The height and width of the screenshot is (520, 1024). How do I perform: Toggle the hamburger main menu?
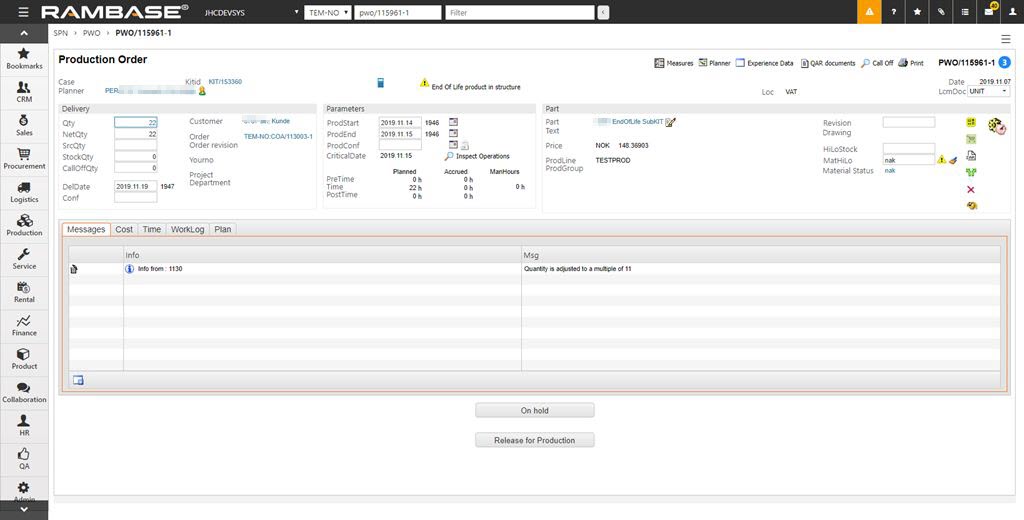23,12
